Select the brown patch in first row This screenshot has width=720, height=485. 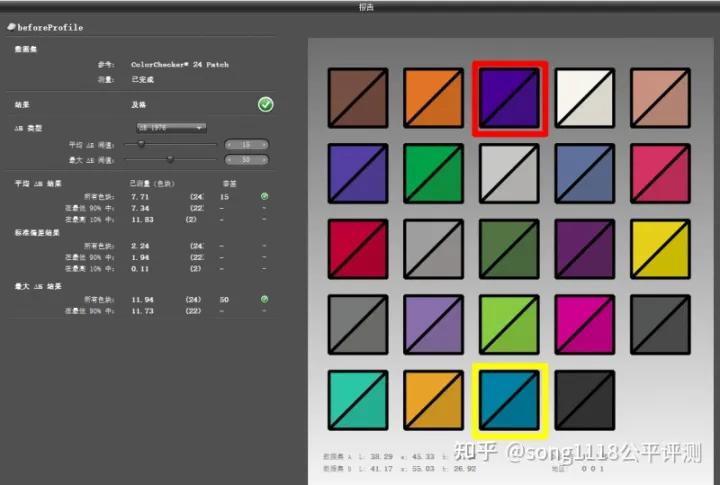click(x=358, y=98)
